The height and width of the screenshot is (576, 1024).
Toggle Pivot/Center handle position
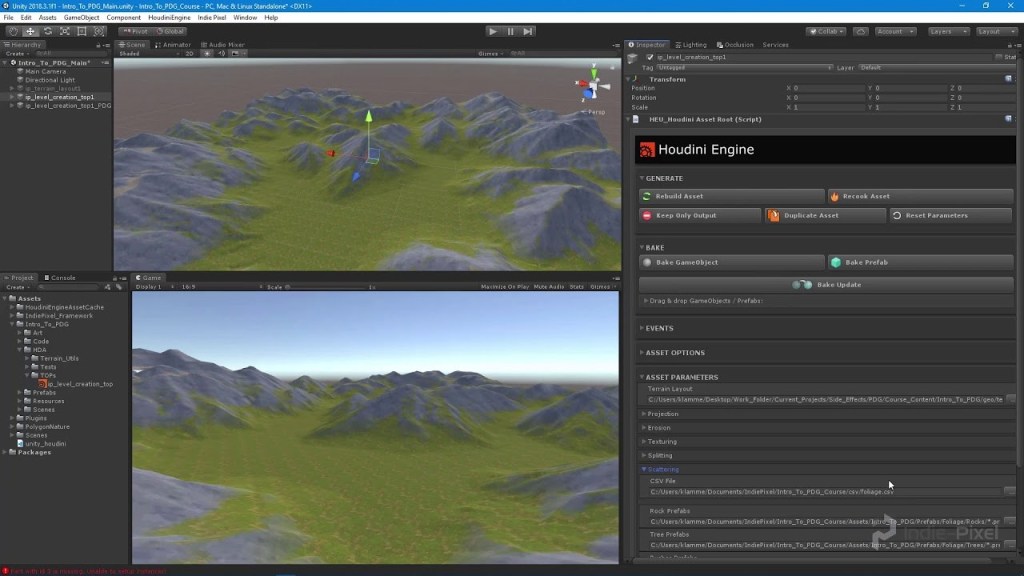point(135,31)
